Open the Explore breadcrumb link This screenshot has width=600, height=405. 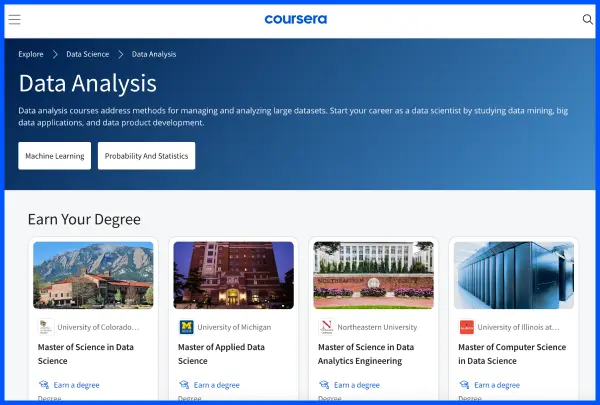tap(31, 54)
